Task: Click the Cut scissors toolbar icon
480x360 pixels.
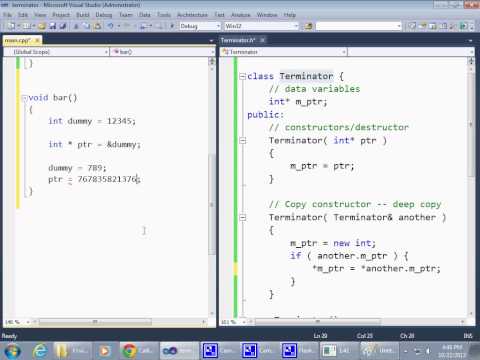Action: [76, 26]
